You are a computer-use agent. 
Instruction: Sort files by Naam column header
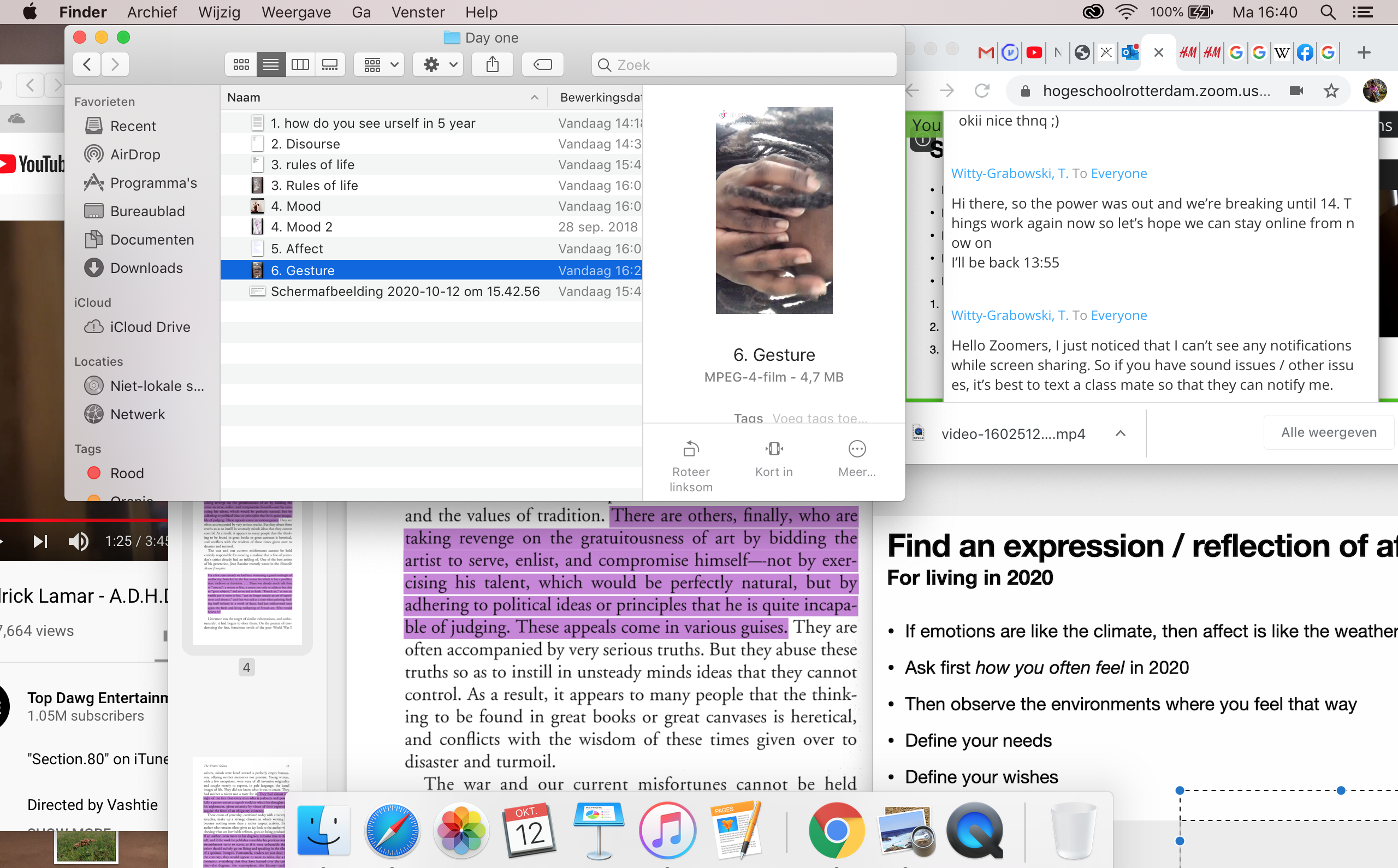[x=383, y=97]
